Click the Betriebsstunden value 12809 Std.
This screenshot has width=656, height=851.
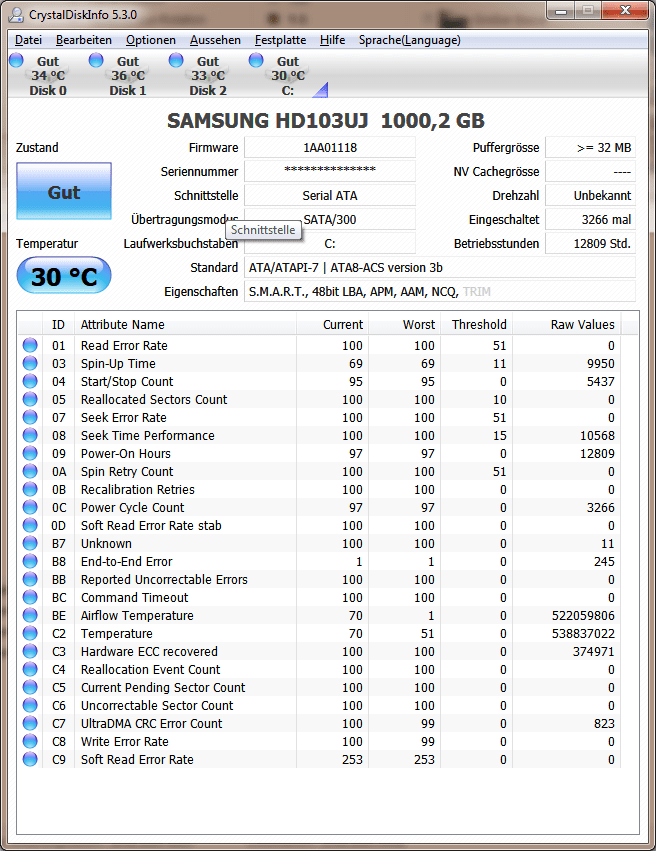coord(590,244)
